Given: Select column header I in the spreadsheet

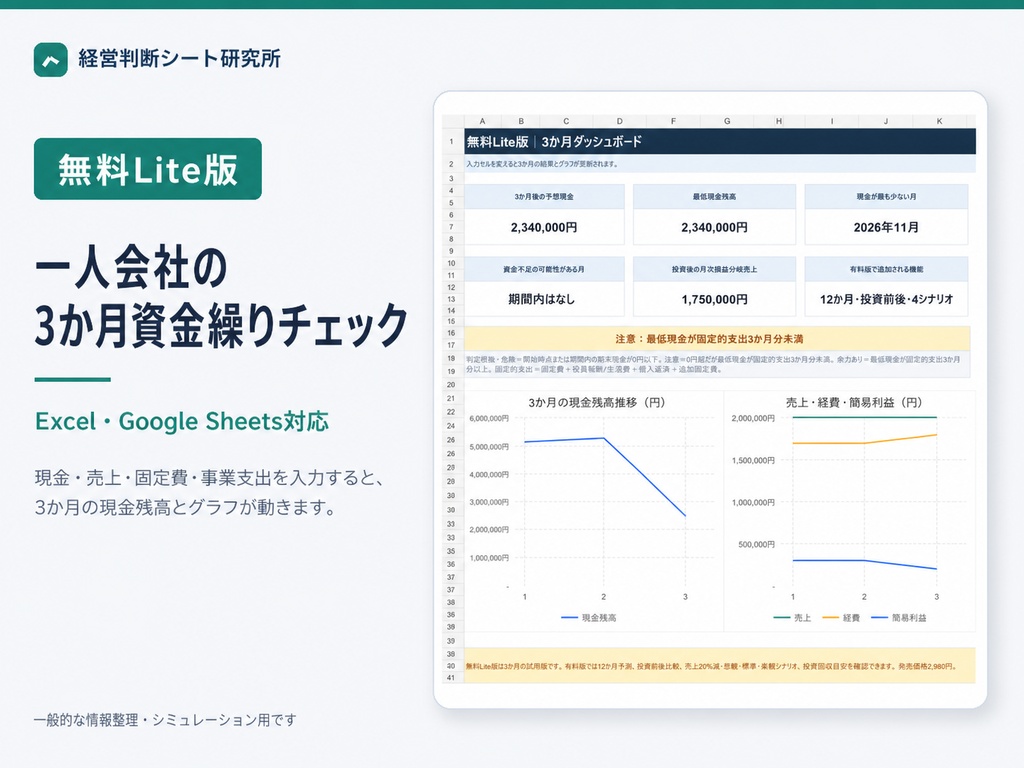Looking at the screenshot, I should point(831,121).
